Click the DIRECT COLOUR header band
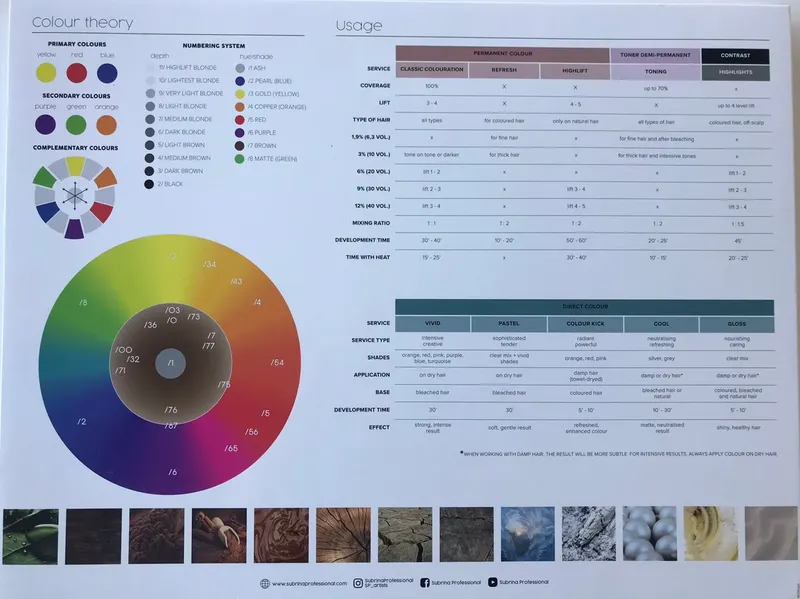 click(585, 307)
